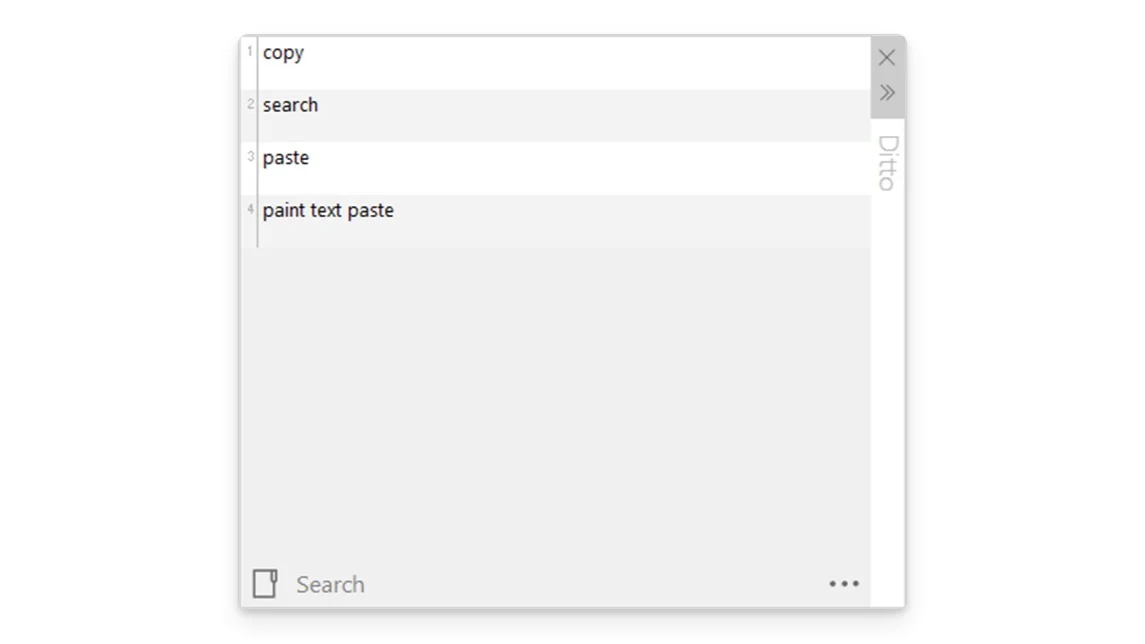This screenshot has width=1145, height=644.
Task: Click row number 1 beside "copy"
Action: (249, 51)
